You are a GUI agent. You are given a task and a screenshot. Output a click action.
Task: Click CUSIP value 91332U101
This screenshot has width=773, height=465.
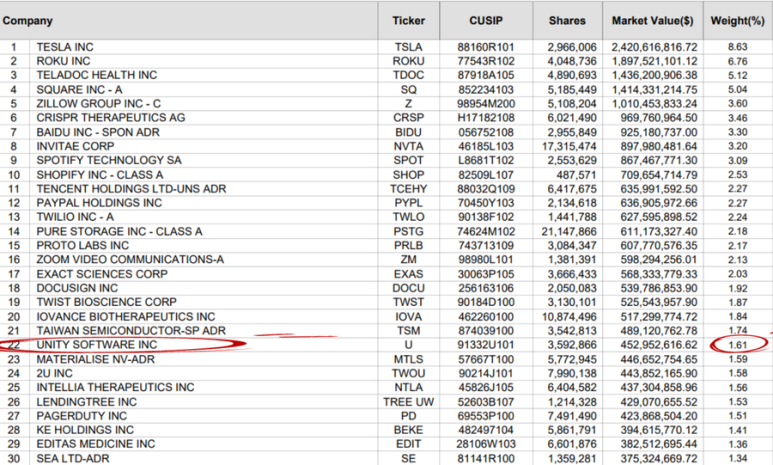point(486,345)
